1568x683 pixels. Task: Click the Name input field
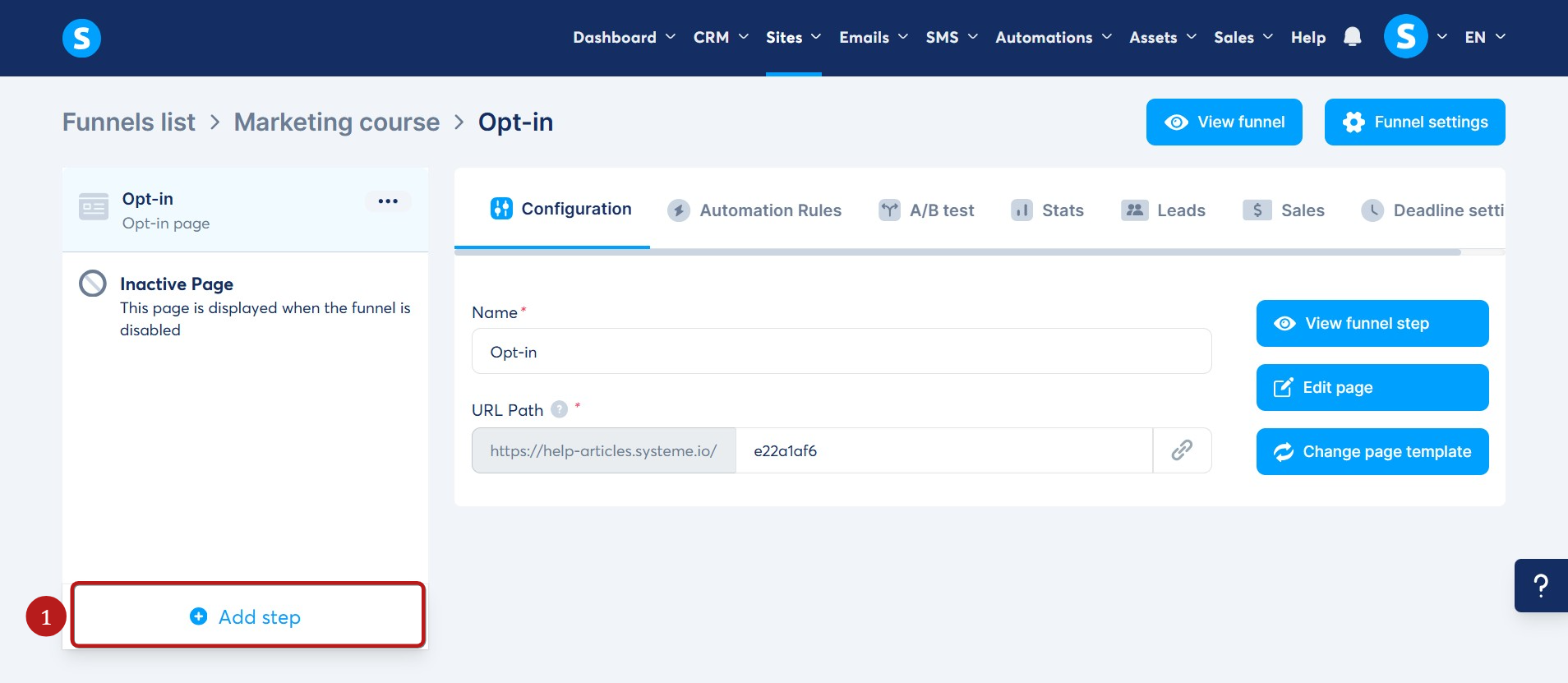pos(842,351)
